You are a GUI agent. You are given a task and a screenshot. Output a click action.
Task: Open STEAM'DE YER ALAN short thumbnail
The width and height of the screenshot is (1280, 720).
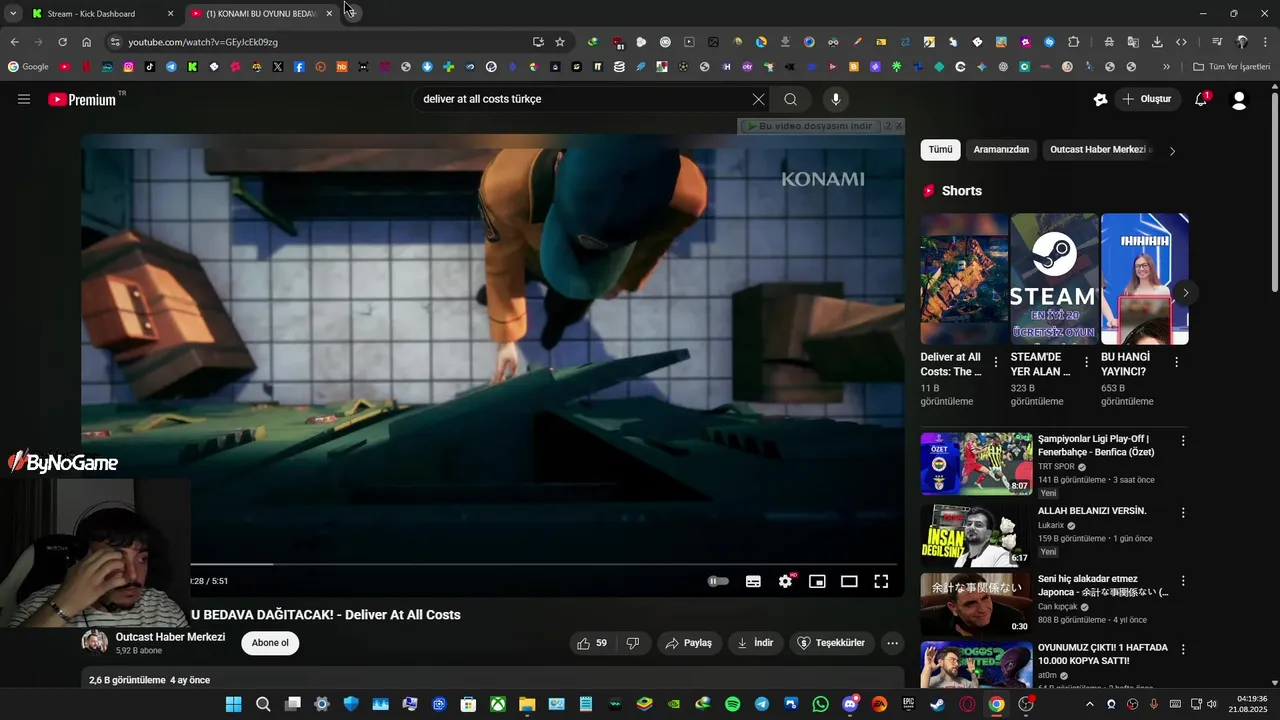click(x=1054, y=279)
